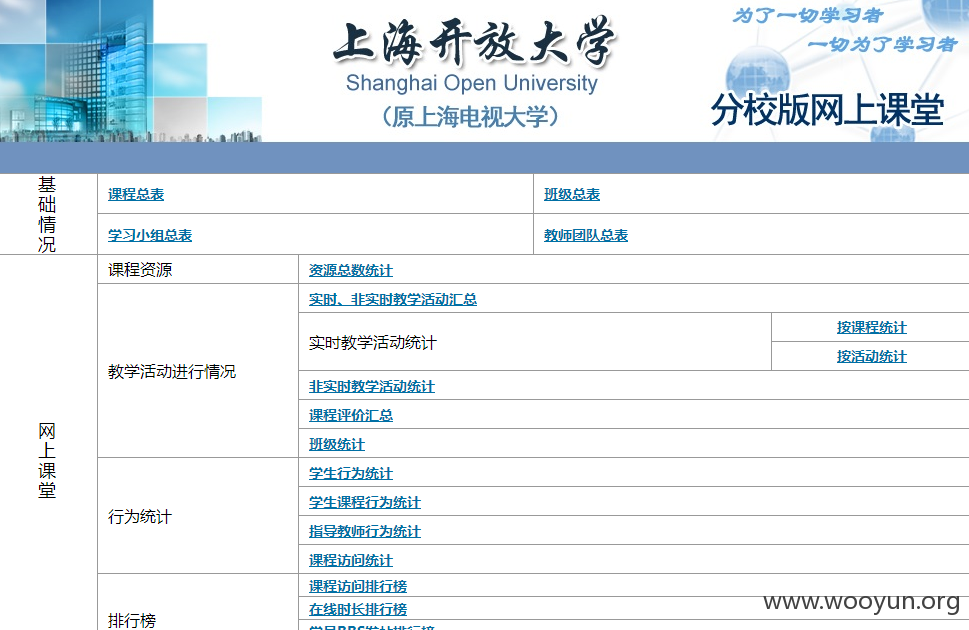969x630 pixels.
Task: Open 指导教师行为统计 link
Action: [365, 532]
